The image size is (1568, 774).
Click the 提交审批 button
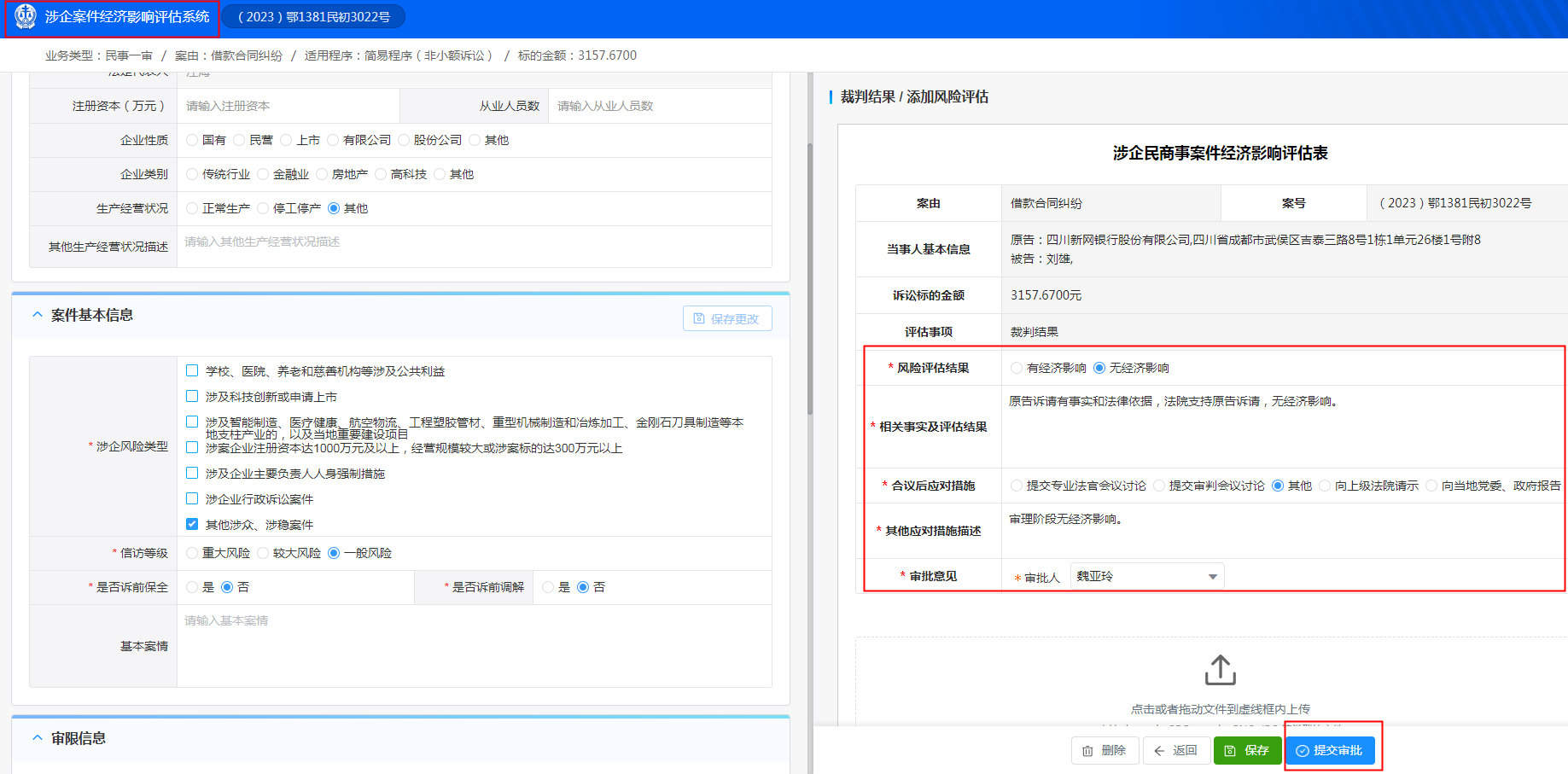tap(1330, 751)
